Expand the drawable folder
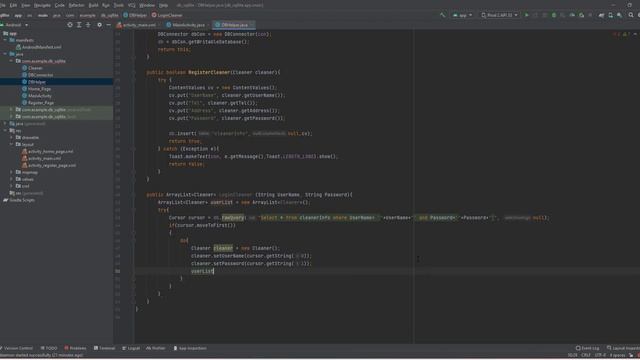The height and width of the screenshot is (360, 640). [x=11, y=138]
